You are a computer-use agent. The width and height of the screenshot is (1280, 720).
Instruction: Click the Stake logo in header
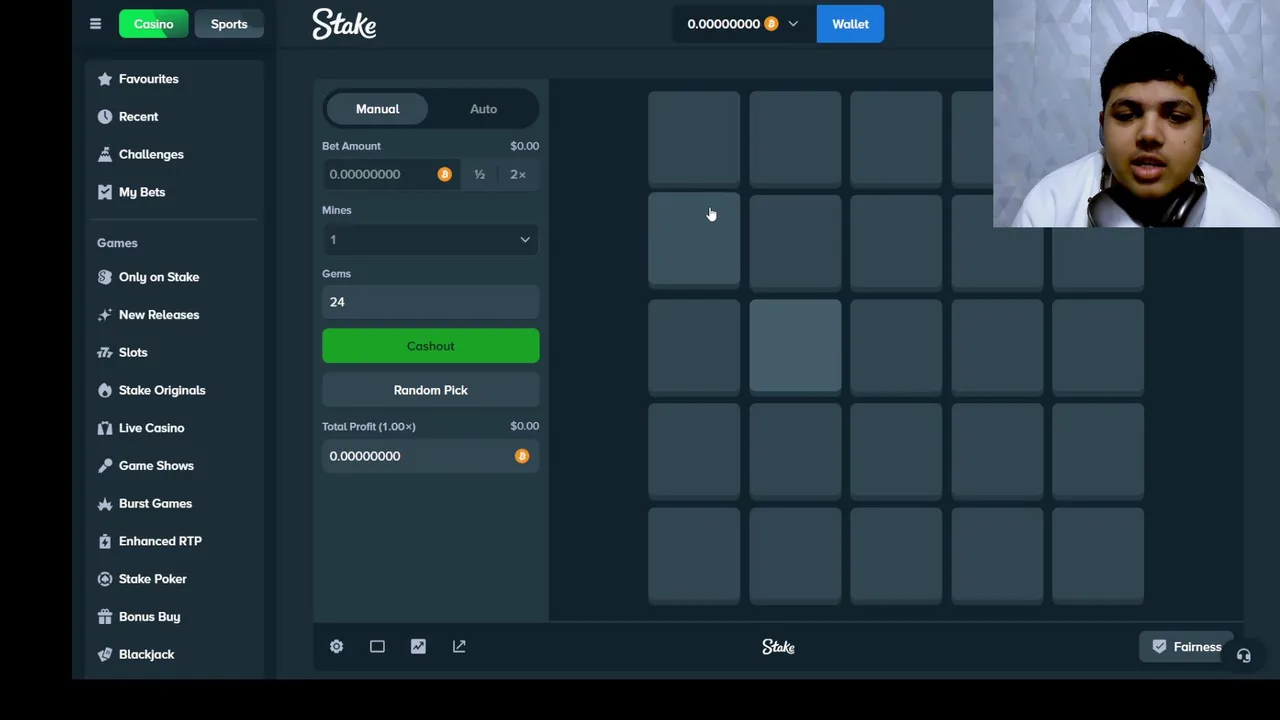point(344,24)
